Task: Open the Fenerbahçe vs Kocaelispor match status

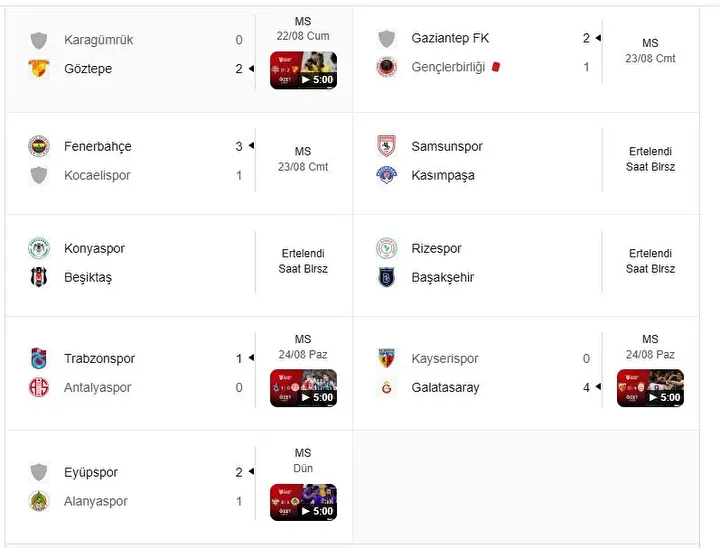Action: point(303,159)
